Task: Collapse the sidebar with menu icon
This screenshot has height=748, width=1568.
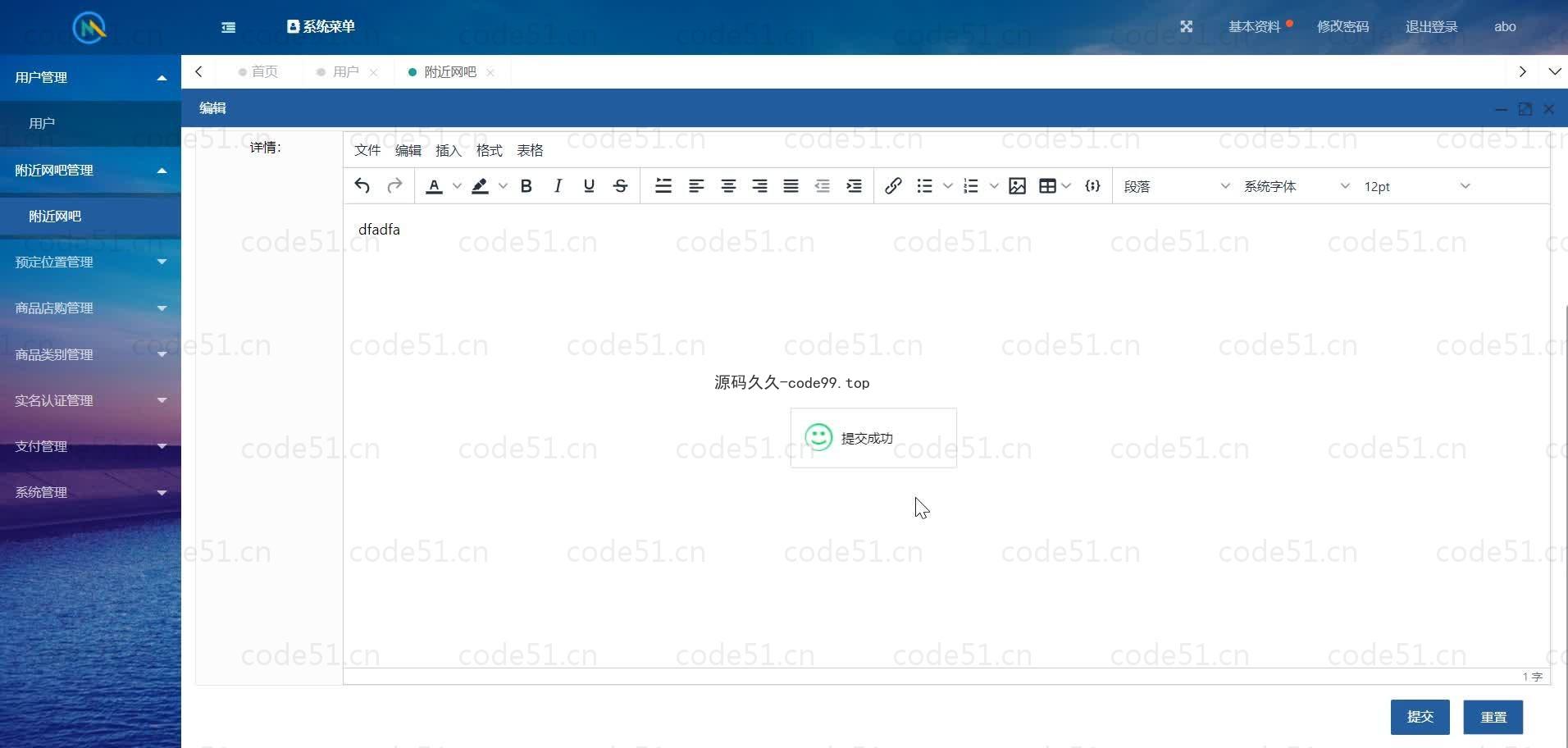Action: [x=229, y=27]
